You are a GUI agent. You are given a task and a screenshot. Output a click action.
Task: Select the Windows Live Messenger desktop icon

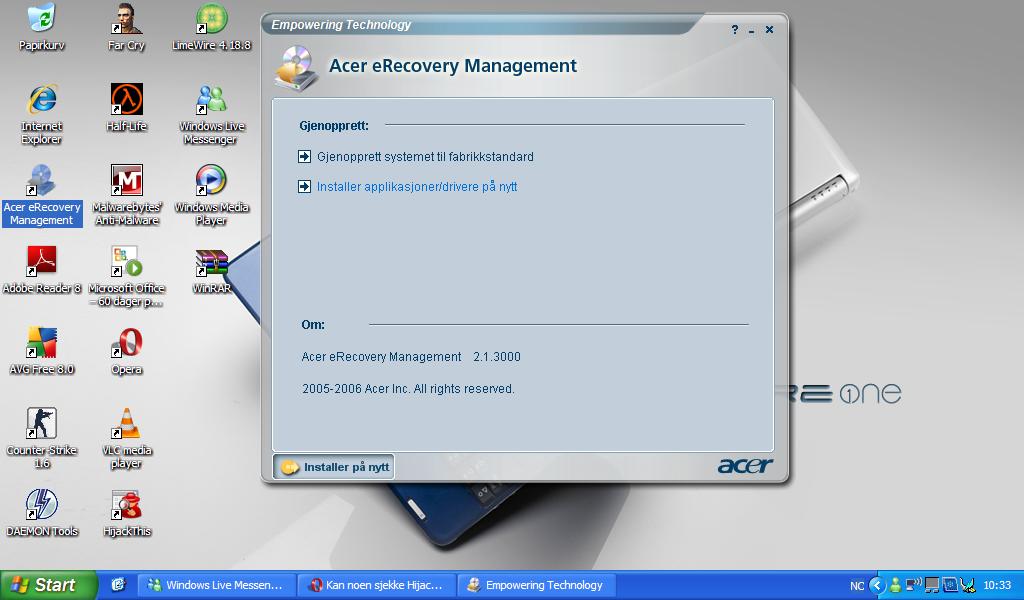point(211,114)
